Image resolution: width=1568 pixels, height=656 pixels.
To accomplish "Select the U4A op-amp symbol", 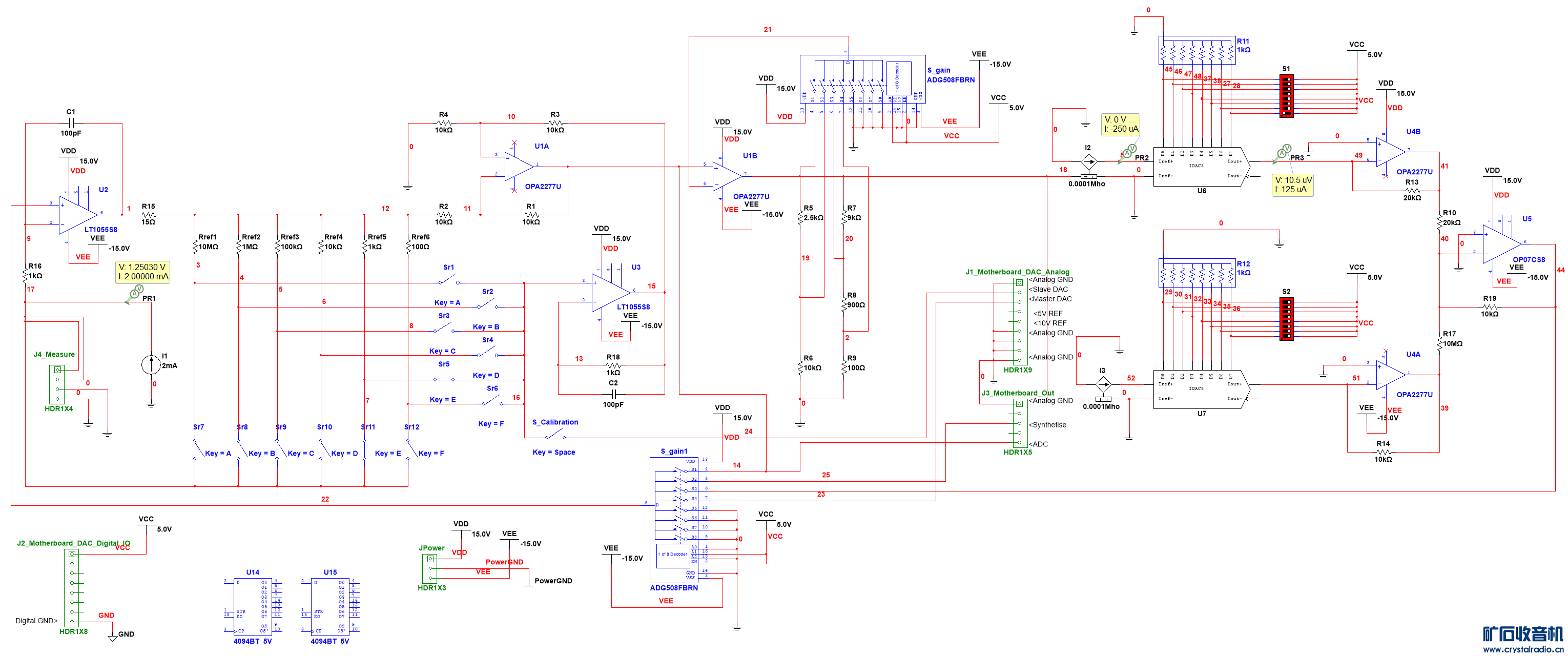I will (x=1391, y=374).
